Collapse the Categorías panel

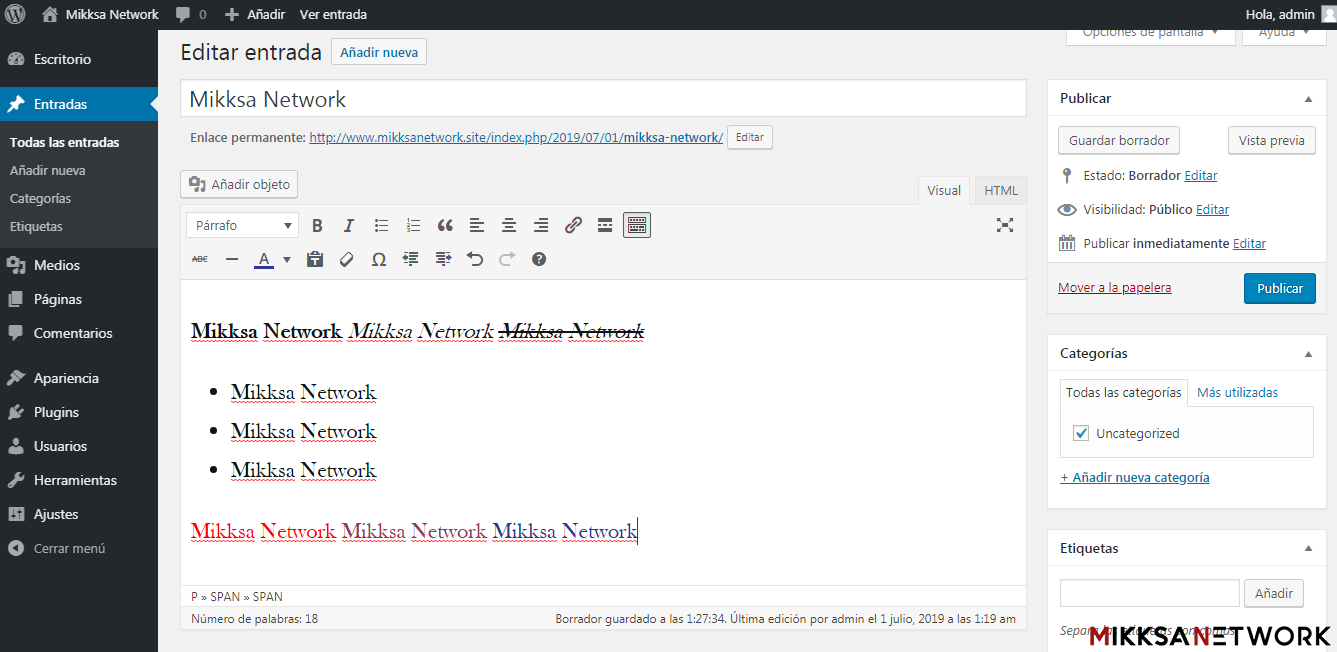pos(1308,354)
